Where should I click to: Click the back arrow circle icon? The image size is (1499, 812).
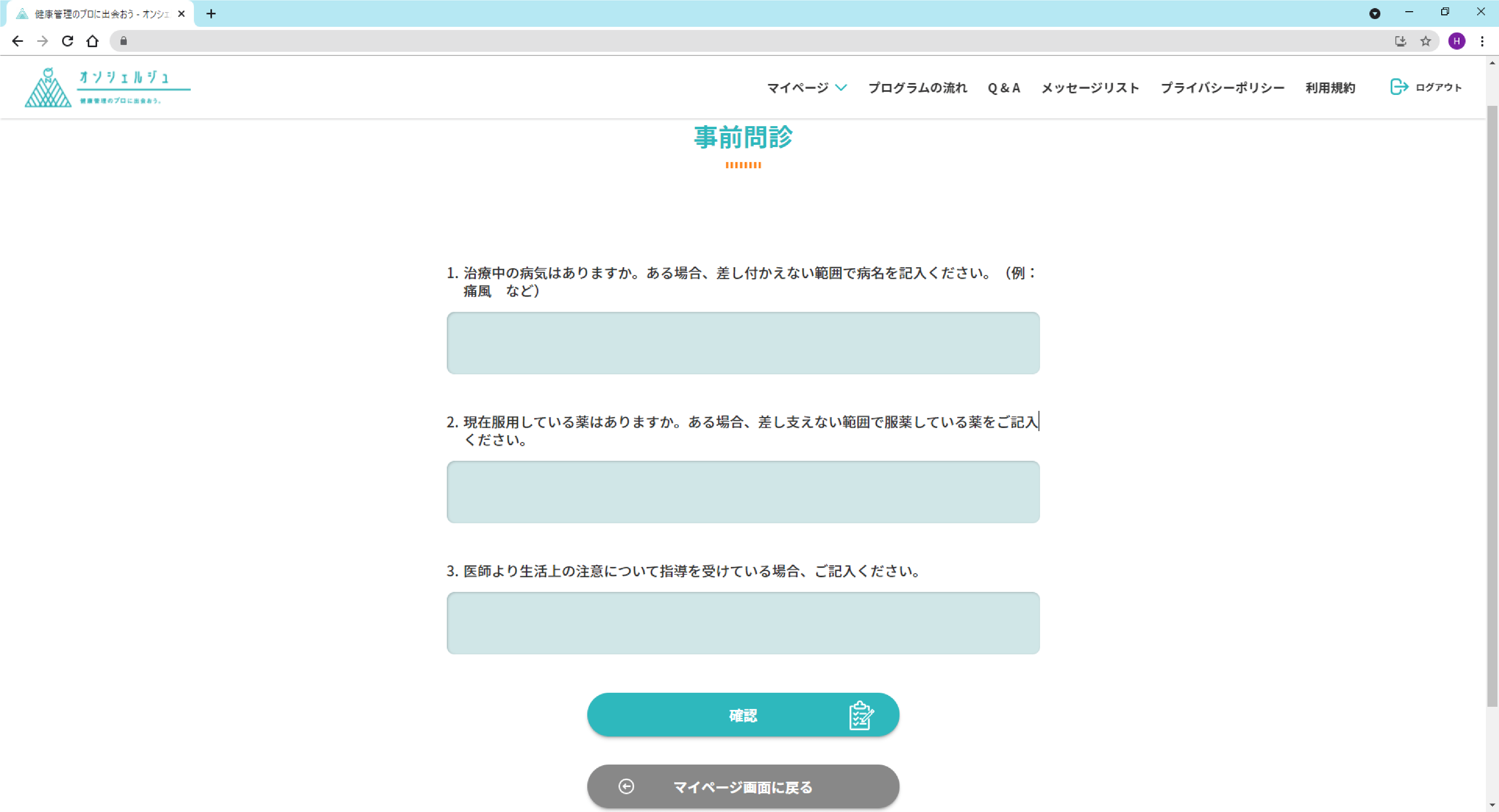(626, 786)
